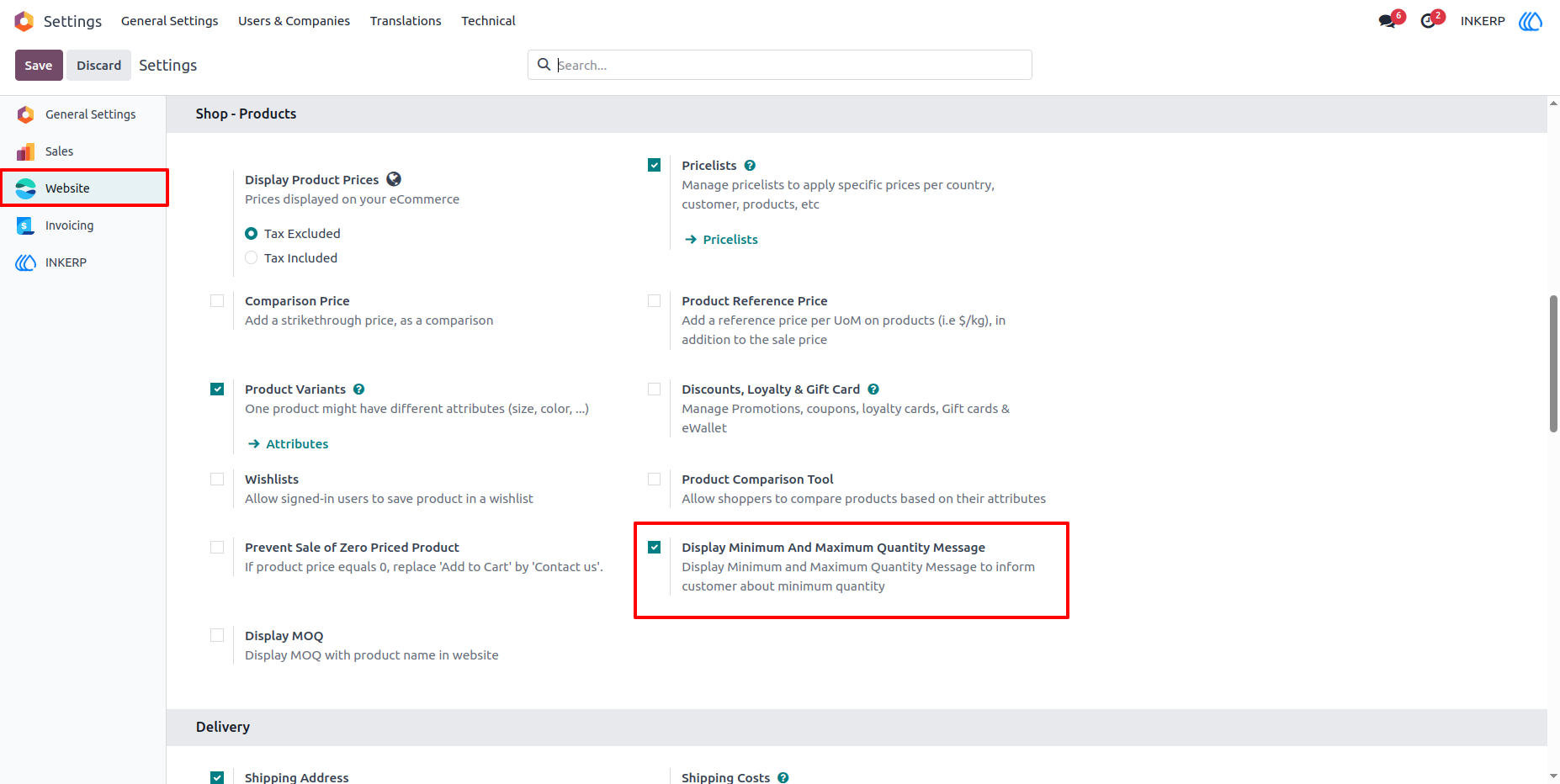Viewport: 1560px width, 784px height.
Task: Open help icon next to Pricelists
Action: click(x=750, y=166)
